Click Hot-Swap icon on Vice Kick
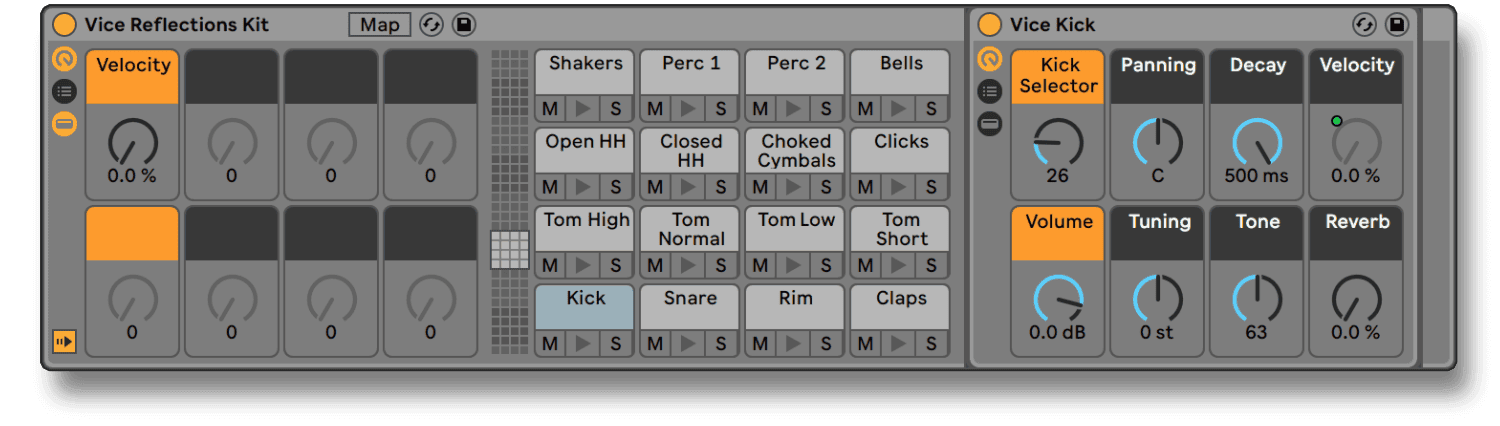 click(x=1365, y=25)
